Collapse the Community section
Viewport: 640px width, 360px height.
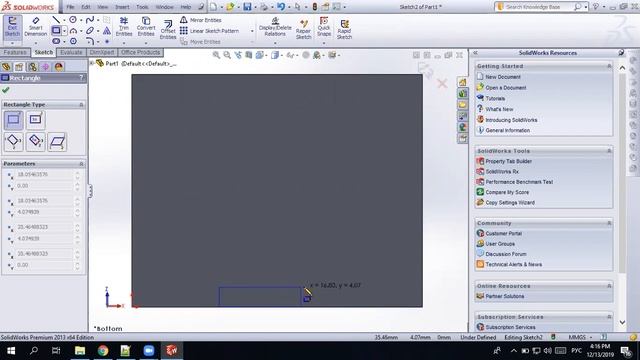[609, 223]
